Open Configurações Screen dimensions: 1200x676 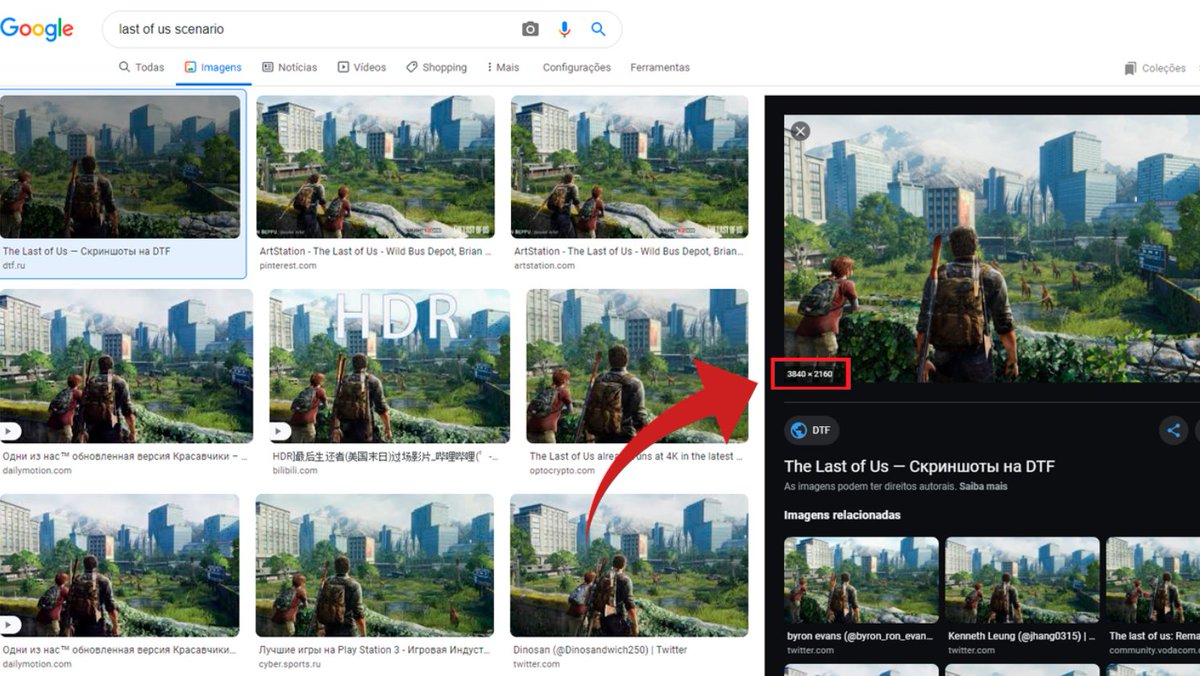coord(576,67)
